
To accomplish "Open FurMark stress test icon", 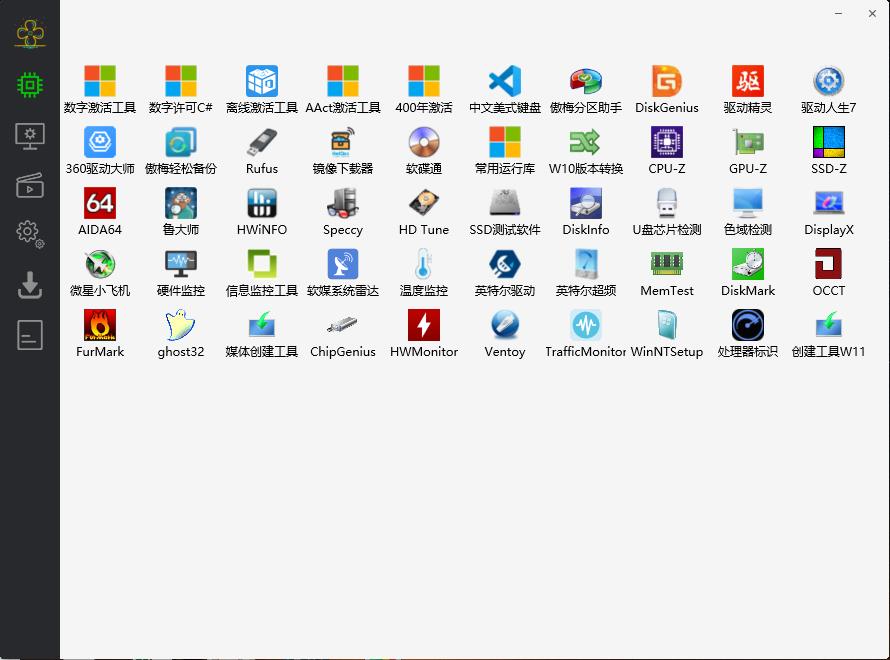I will click(100, 326).
